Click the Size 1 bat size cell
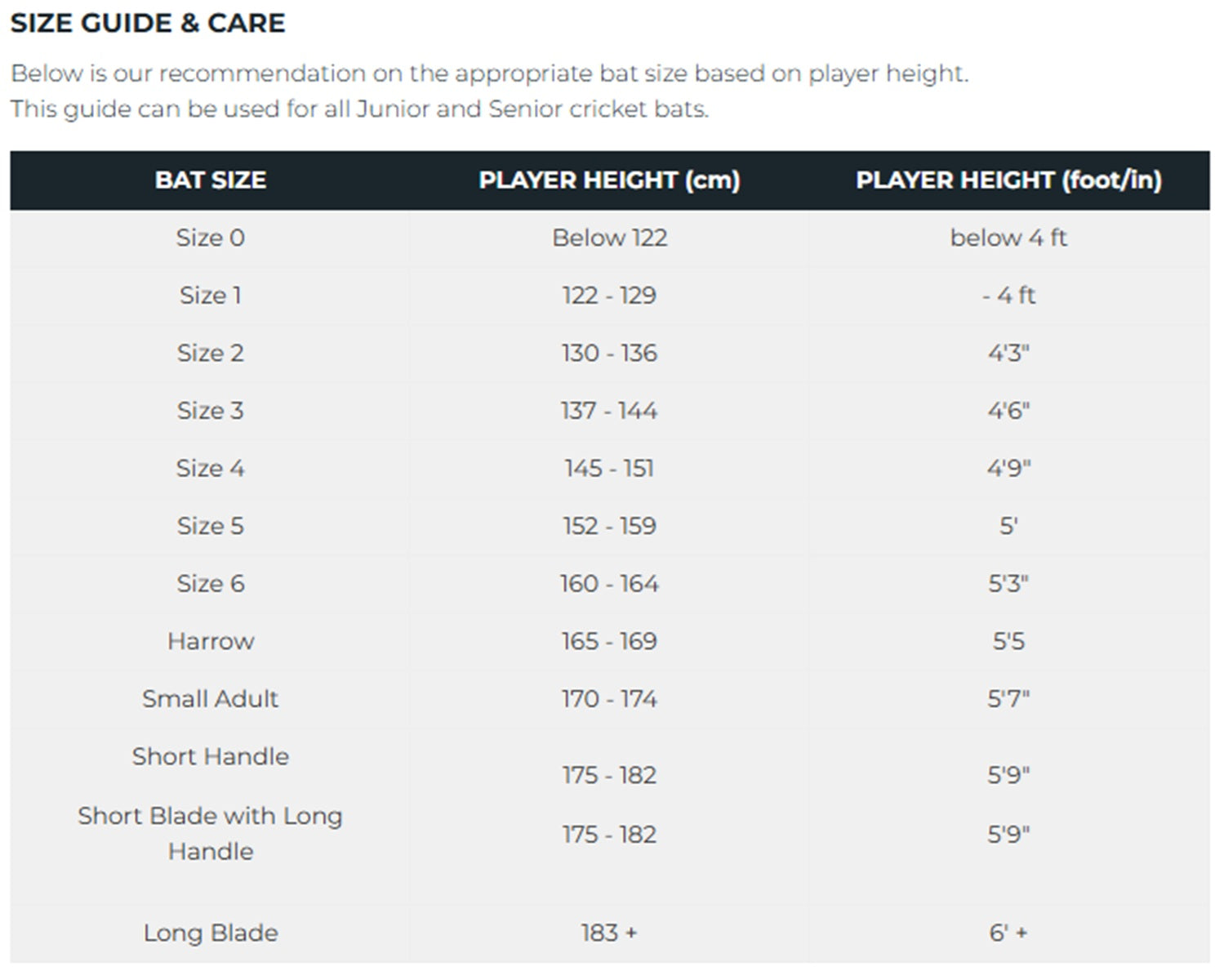1215x980 pixels. [210, 296]
